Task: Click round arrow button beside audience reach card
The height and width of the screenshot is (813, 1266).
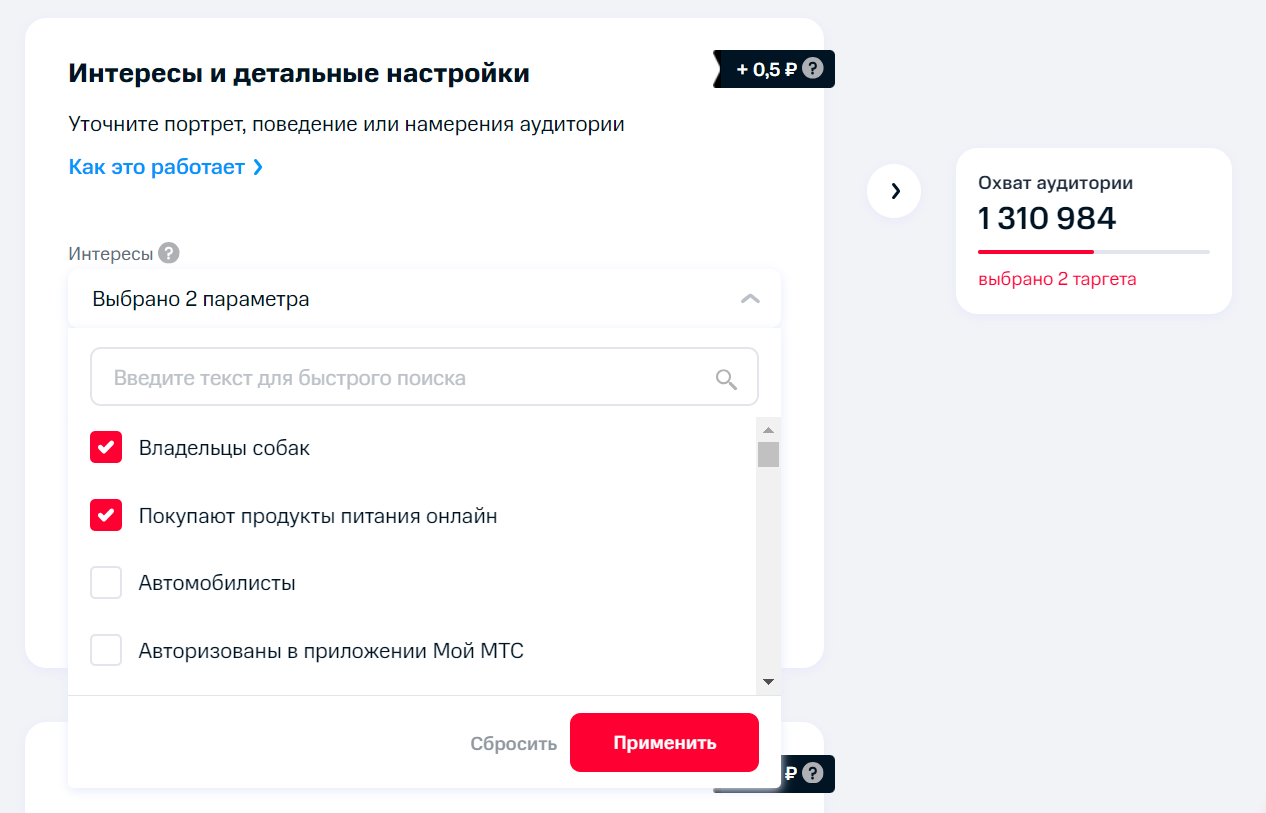Action: [894, 191]
